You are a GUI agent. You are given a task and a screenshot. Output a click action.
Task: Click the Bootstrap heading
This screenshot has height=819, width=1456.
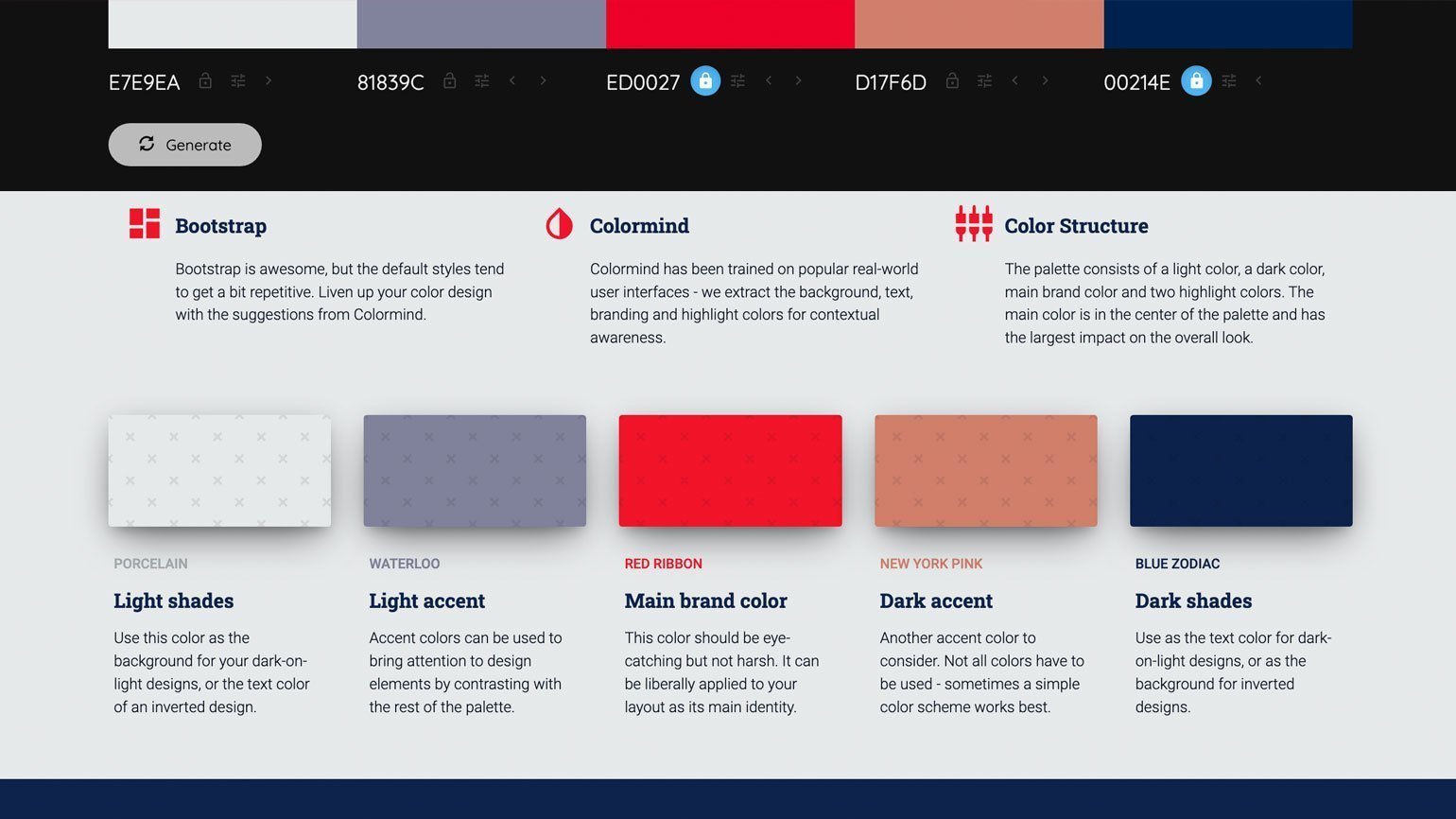[220, 226]
